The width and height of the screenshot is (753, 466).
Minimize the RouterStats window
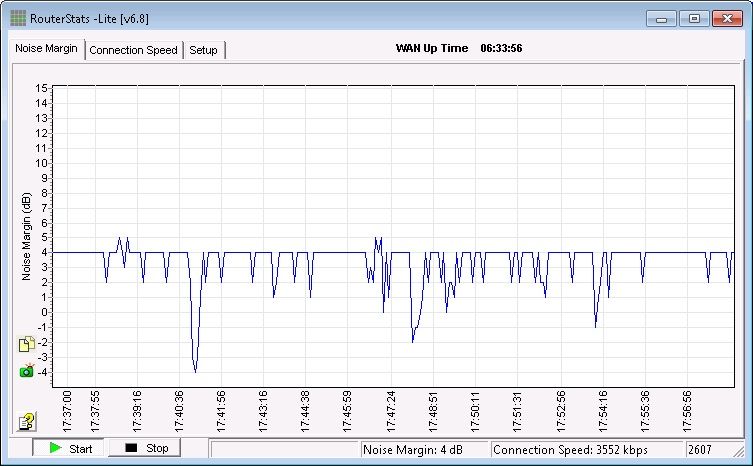click(661, 19)
